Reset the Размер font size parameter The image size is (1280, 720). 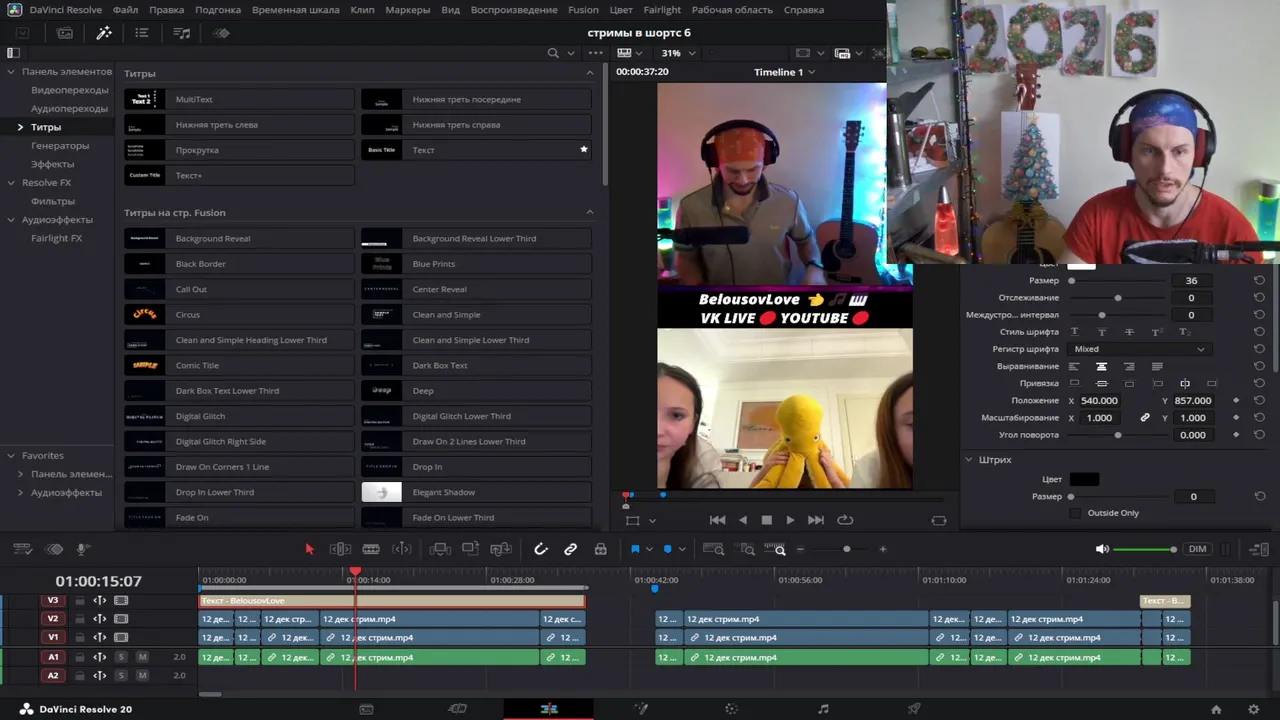[x=1259, y=281]
